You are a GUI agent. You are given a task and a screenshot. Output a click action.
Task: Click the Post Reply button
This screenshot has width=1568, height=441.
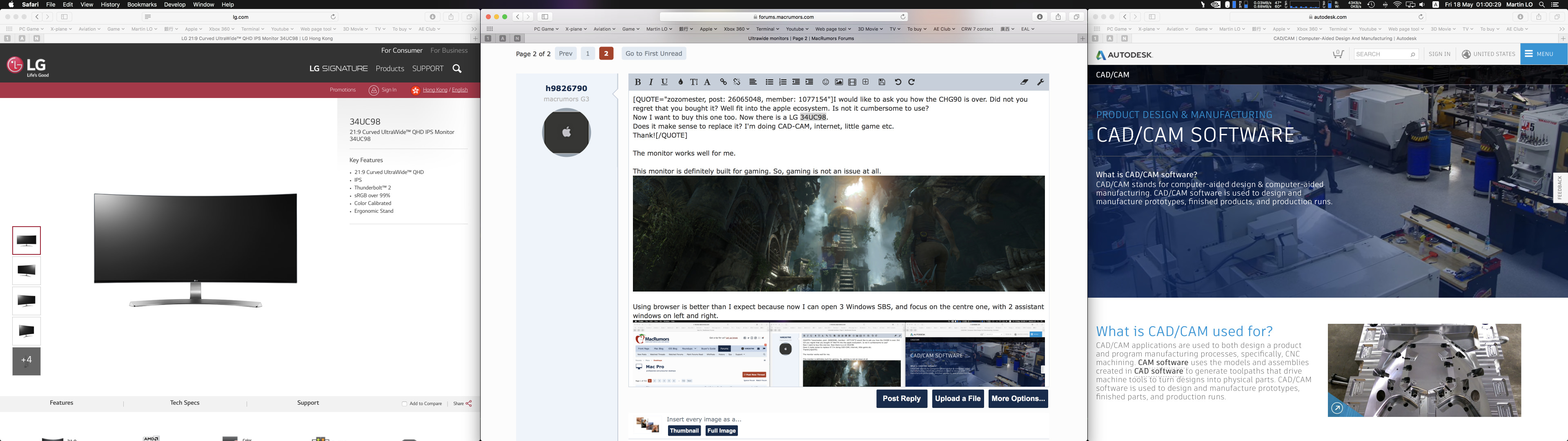[902, 399]
